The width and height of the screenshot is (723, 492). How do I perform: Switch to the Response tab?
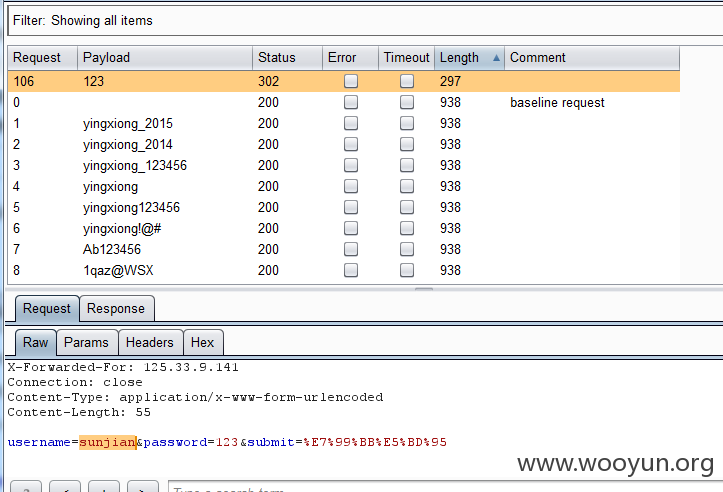pyautogui.click(x=116, y=308)
